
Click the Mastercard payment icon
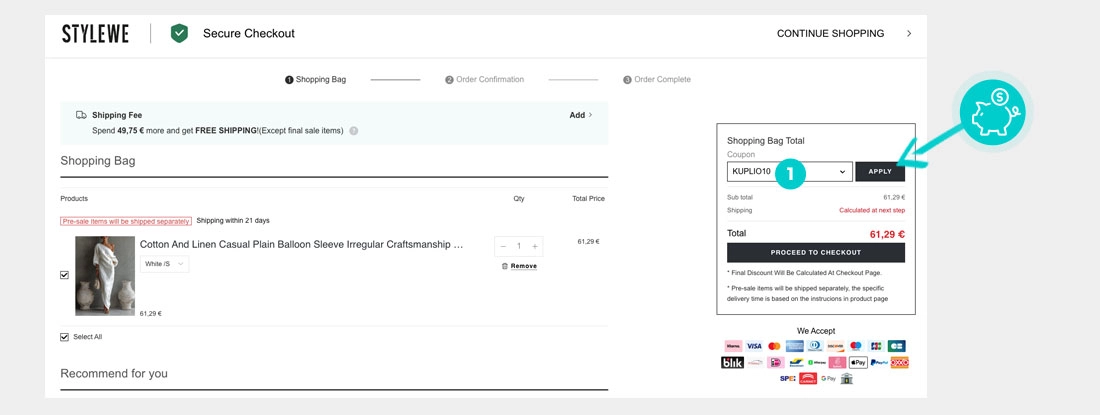click(x=774, y=346)
